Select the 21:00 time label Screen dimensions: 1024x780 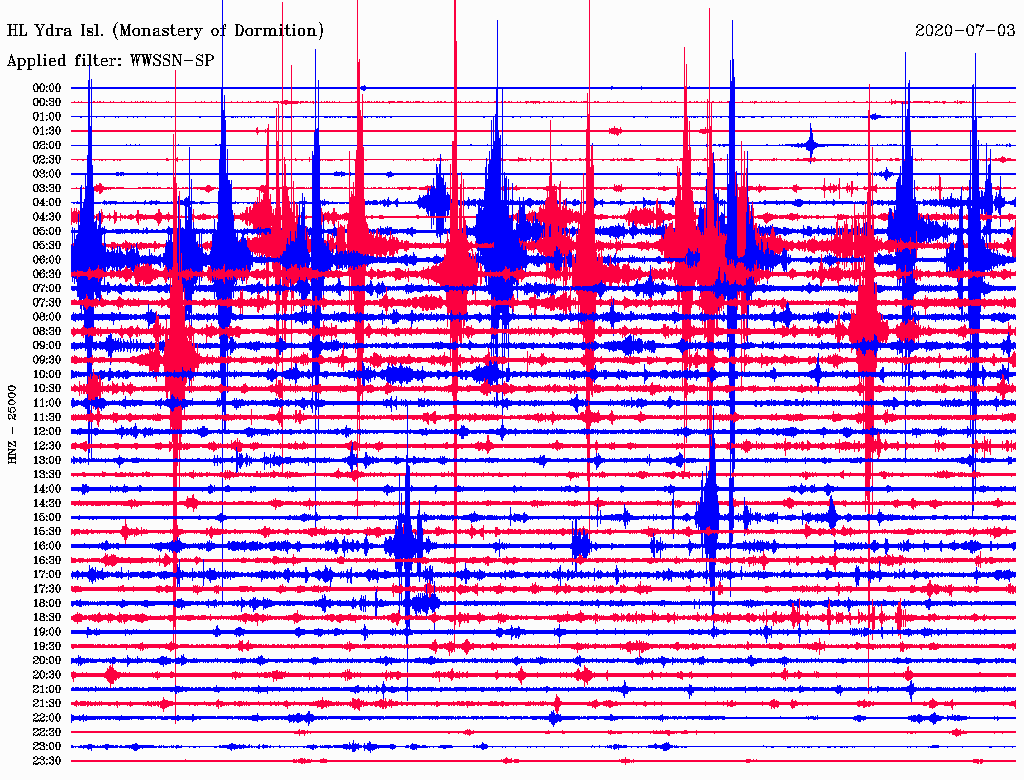47,689
